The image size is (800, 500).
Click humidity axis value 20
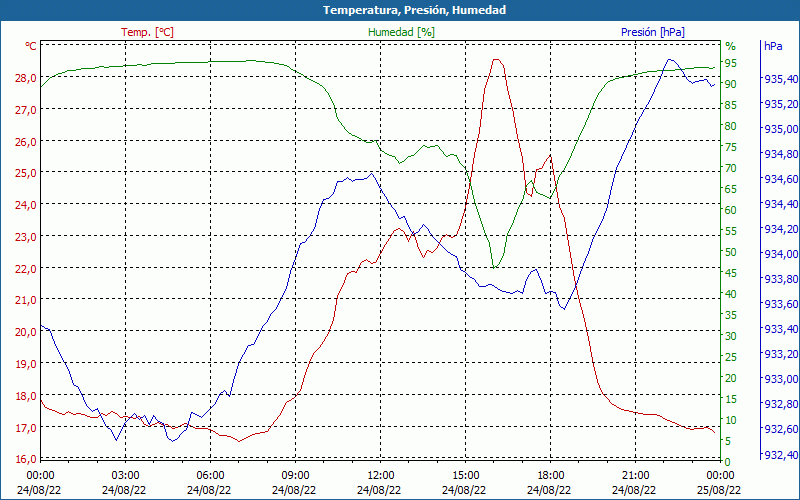coord(731,378)
